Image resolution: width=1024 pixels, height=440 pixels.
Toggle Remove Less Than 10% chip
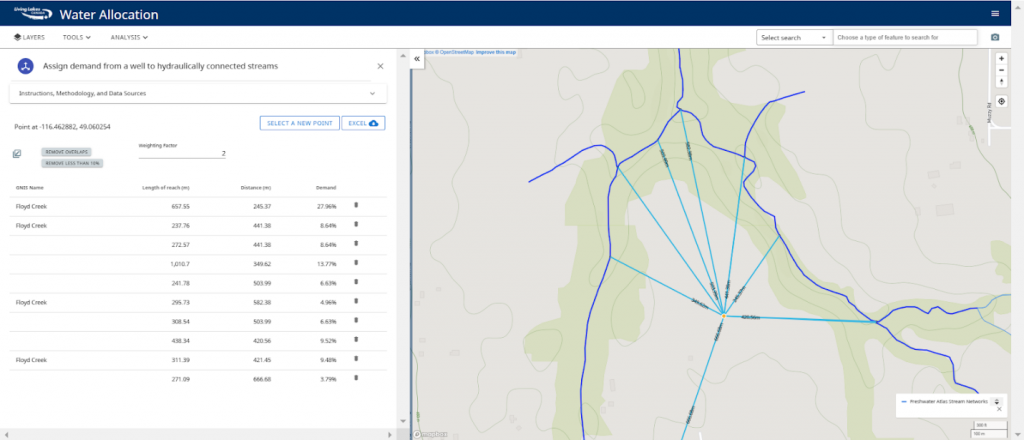[x=72, y=162]
